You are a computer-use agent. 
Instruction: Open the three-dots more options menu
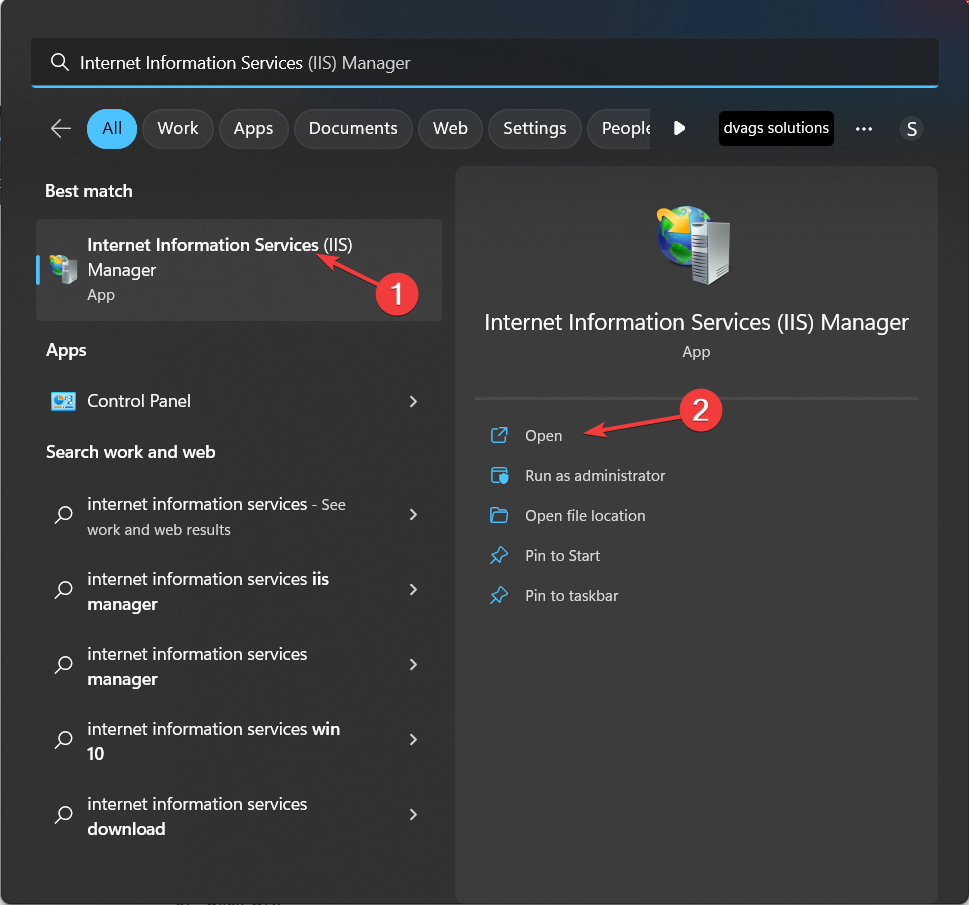863,129
